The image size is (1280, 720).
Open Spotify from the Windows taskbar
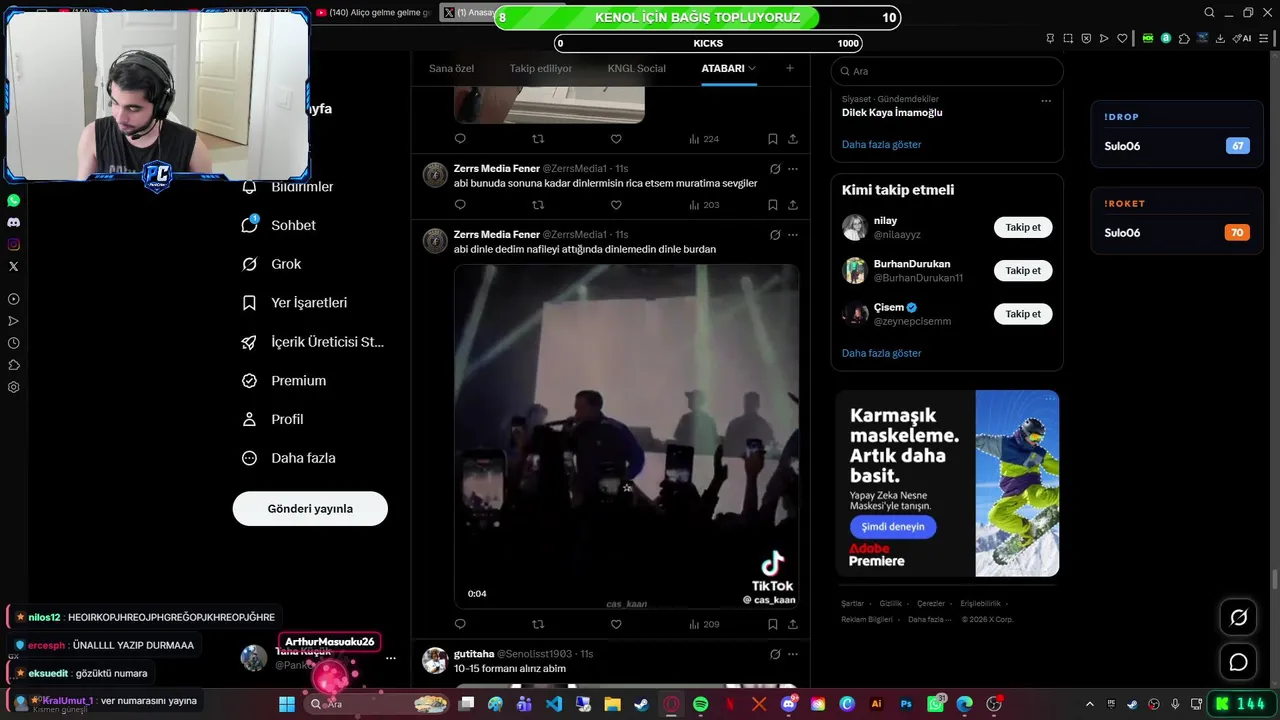coord(700,704)
